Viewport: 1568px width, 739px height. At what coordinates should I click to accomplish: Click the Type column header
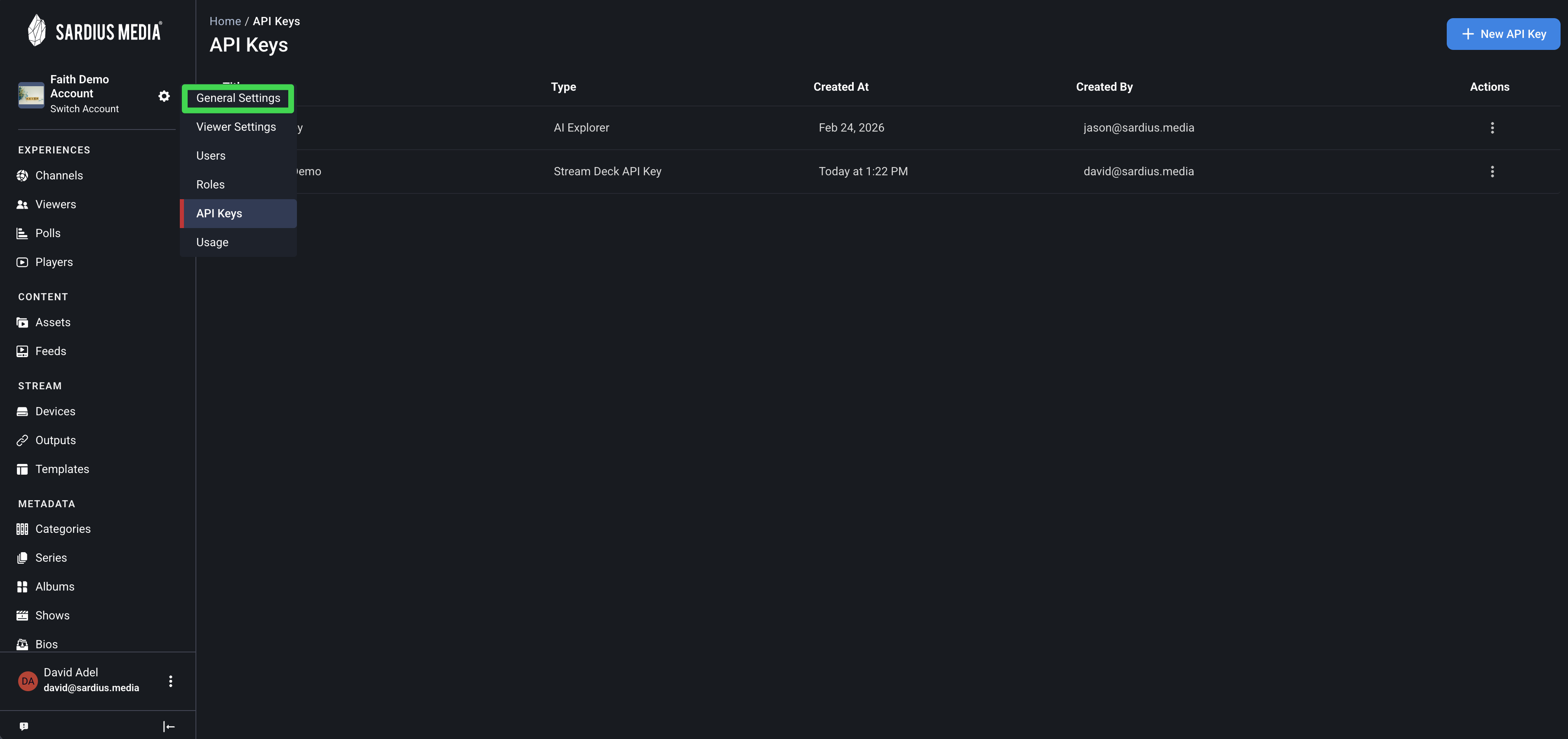pyautogui.click(x=563, y=87)
